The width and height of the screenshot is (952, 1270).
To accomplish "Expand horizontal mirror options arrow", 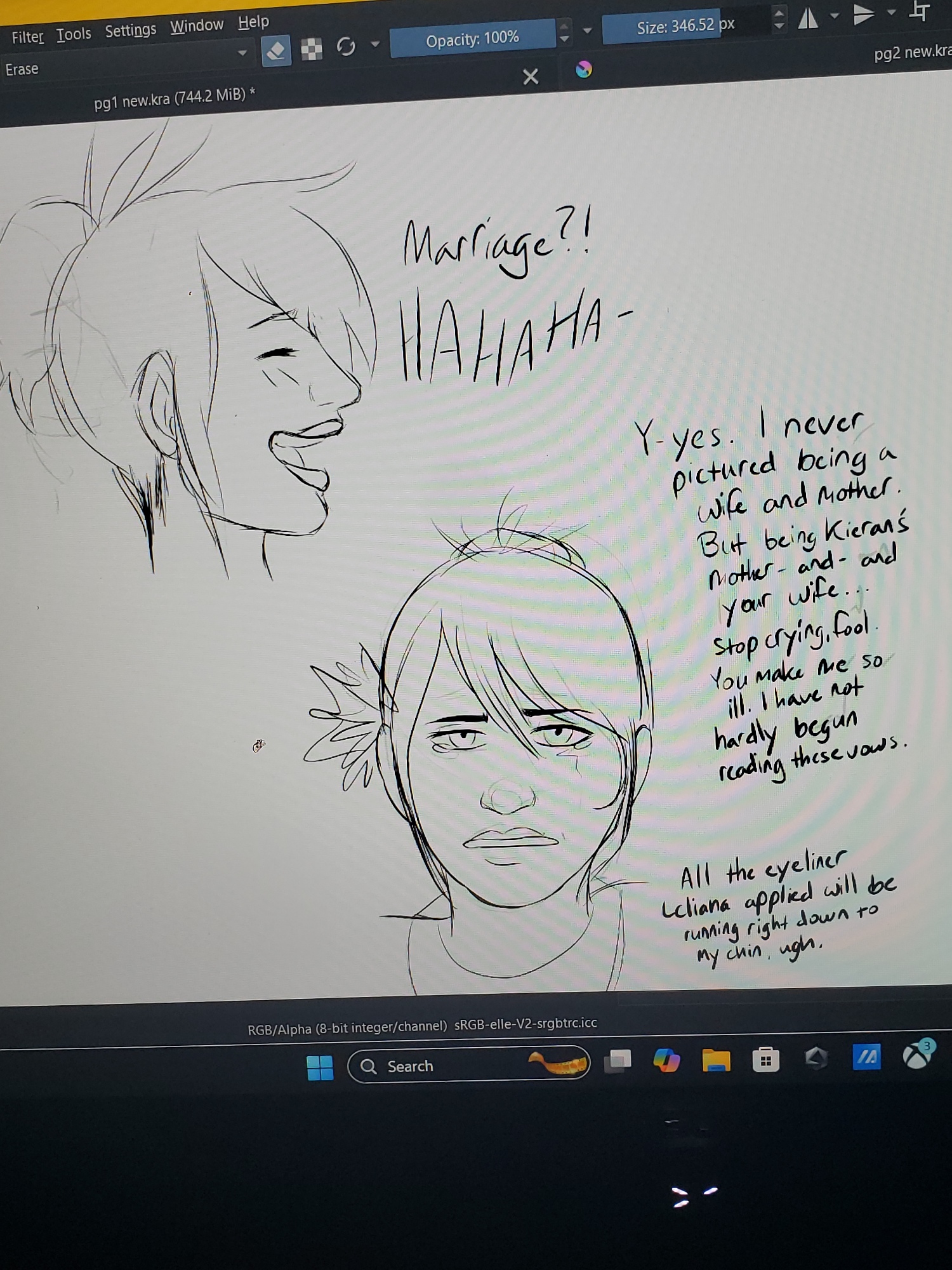I will coord(835,16).
